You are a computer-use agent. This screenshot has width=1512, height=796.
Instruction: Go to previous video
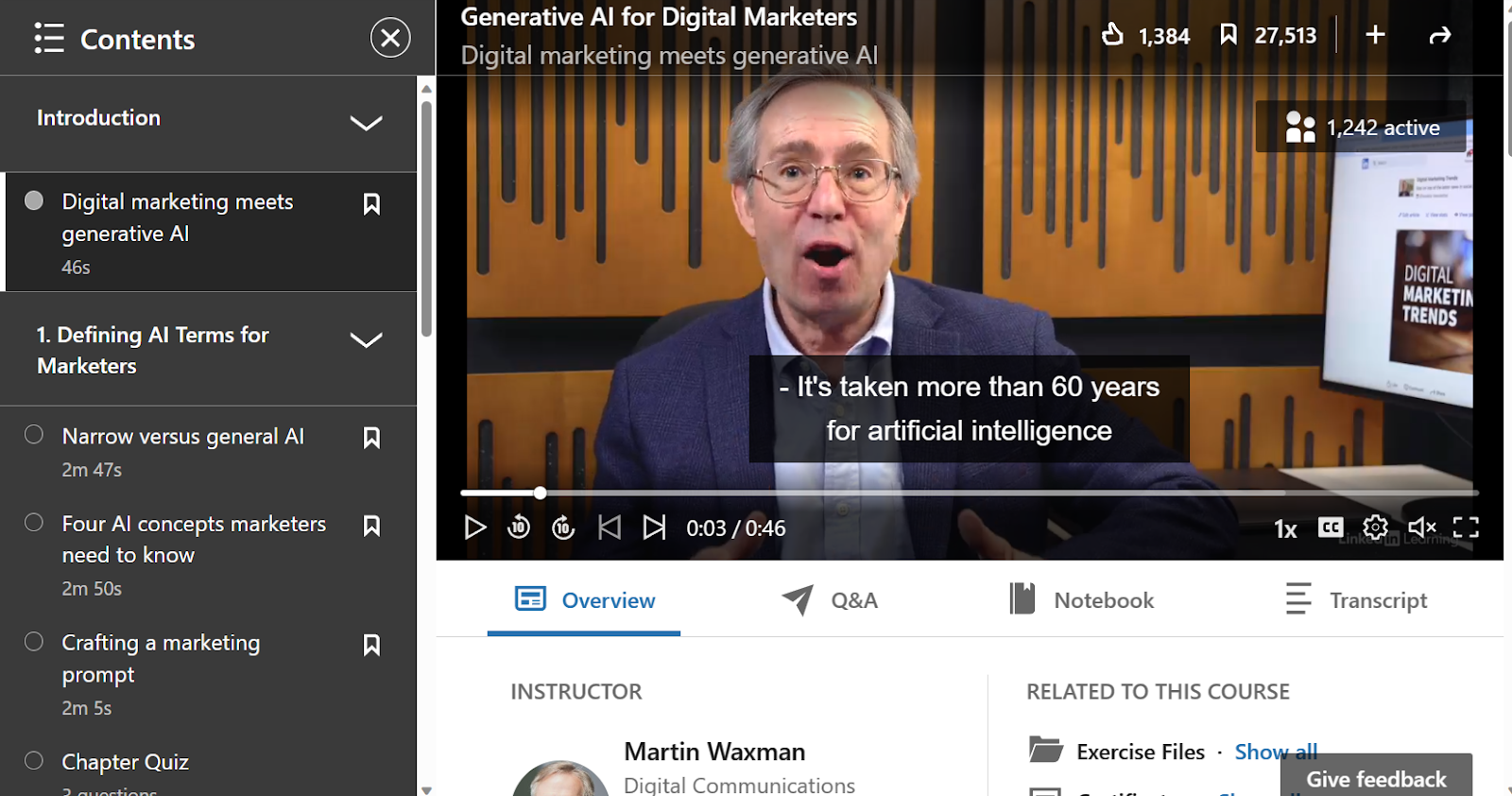pos(610,528)
